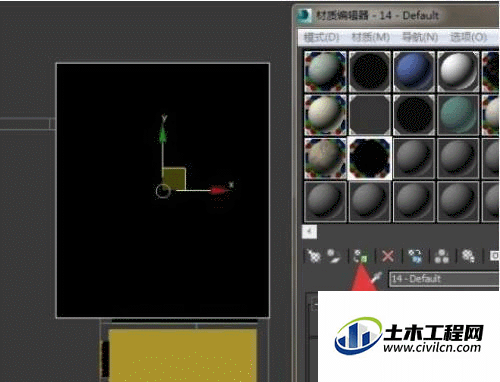Image resolution: width=500 pixels, height=382 pixels.
Task: Select the white sphere sample slot in first row
Action: click(458, 71)
